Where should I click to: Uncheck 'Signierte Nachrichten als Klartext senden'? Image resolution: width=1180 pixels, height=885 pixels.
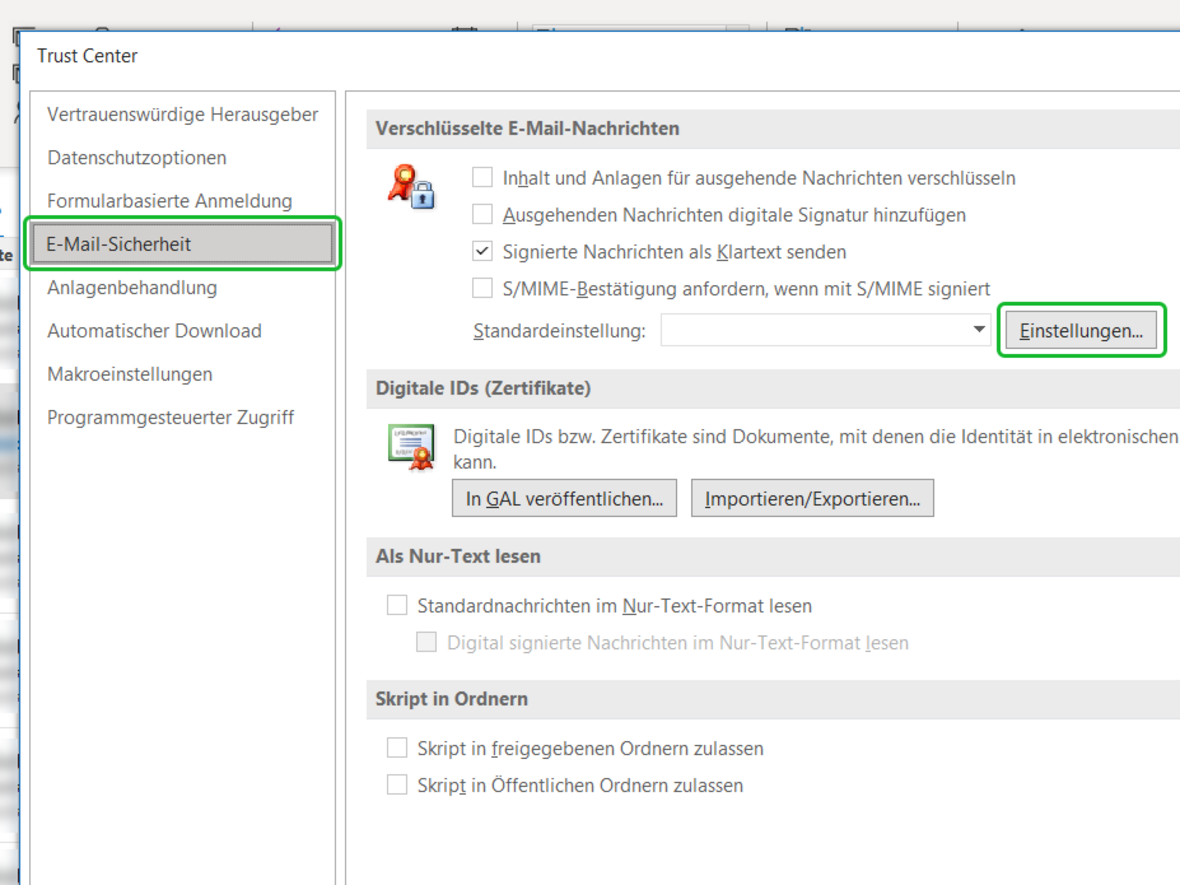(483, 251)
